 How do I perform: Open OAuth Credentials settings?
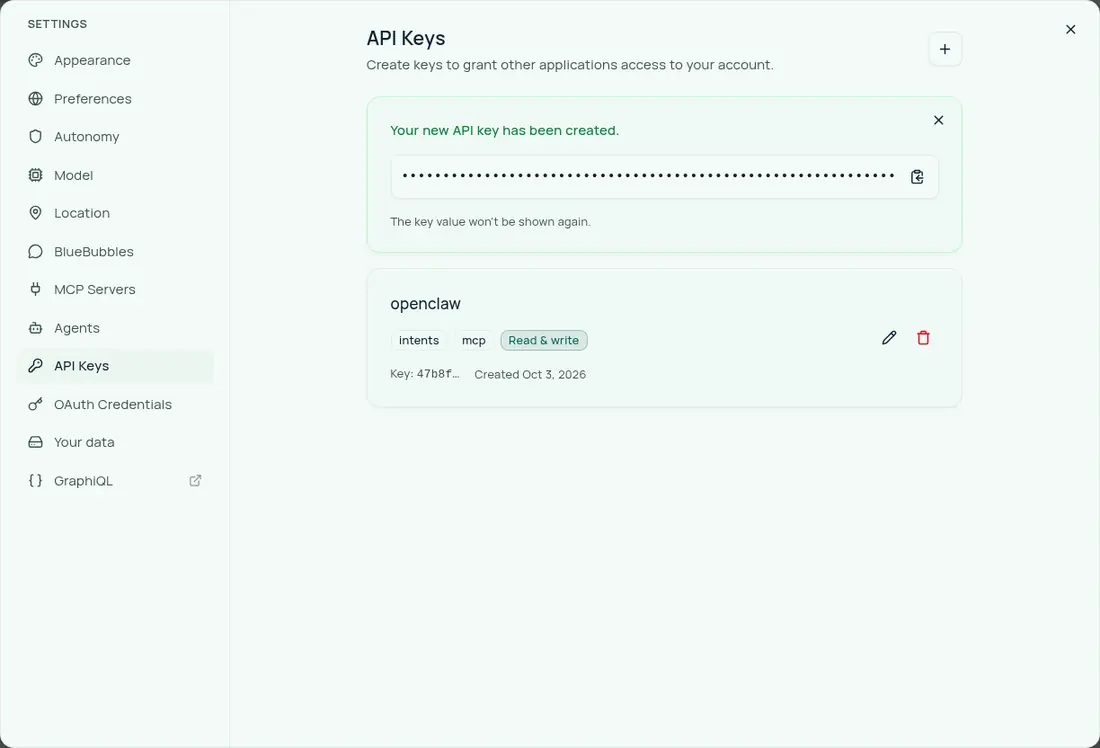click(x=116, y=405)
